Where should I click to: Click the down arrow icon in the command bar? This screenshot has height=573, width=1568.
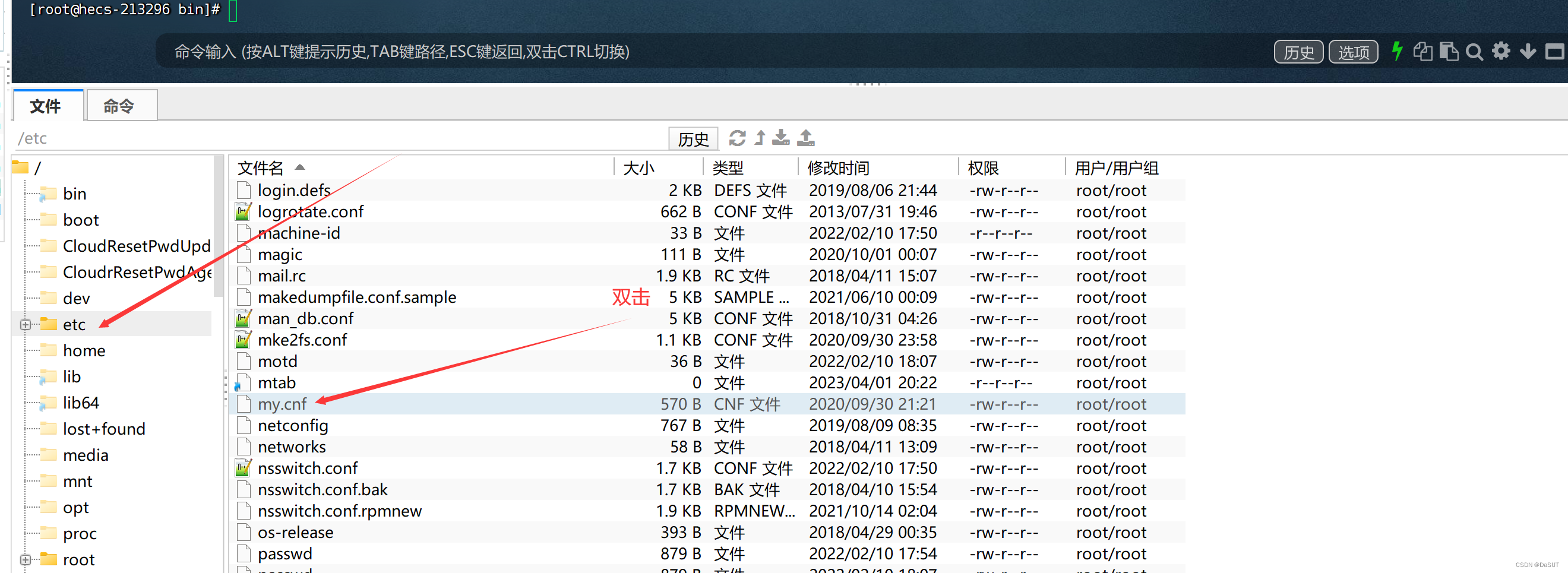click(1527, 52)
